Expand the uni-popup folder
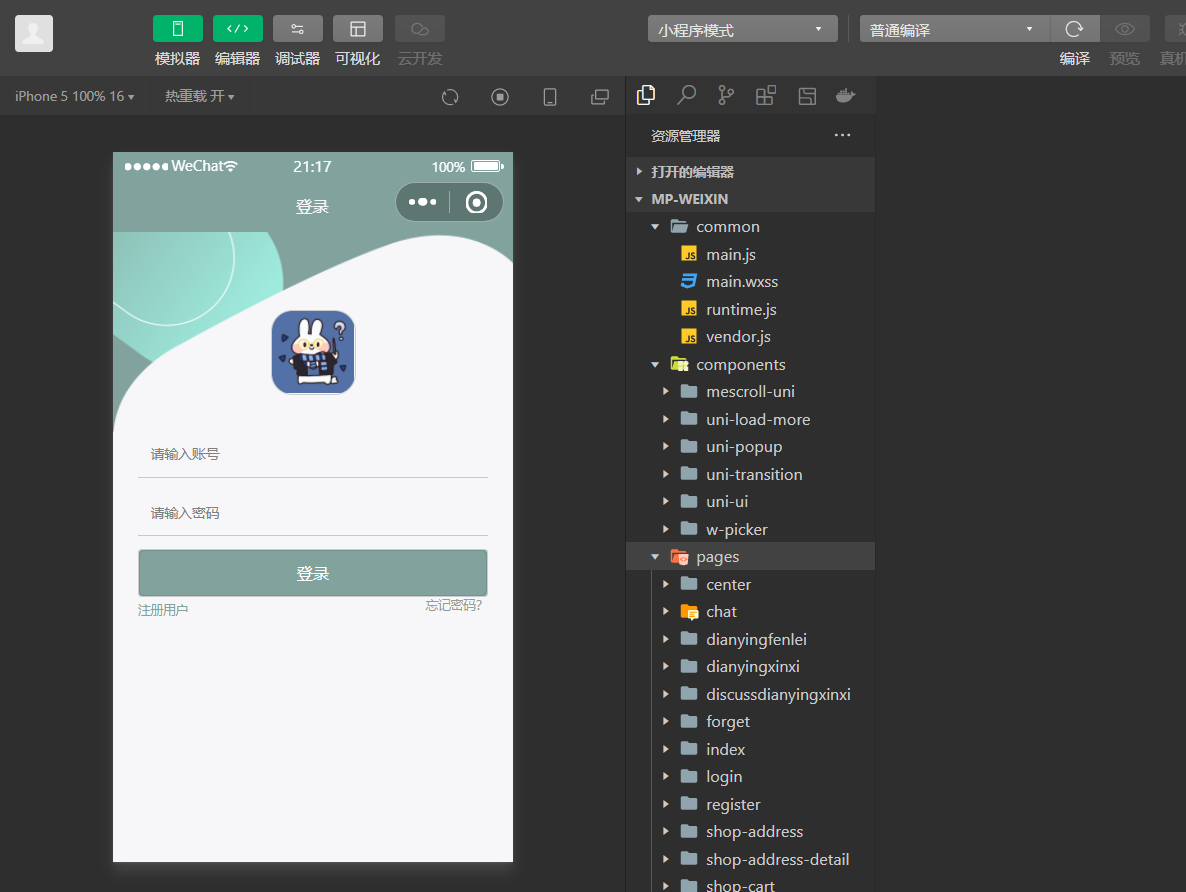Screen dimensions: 1186x892 point(750,447)
